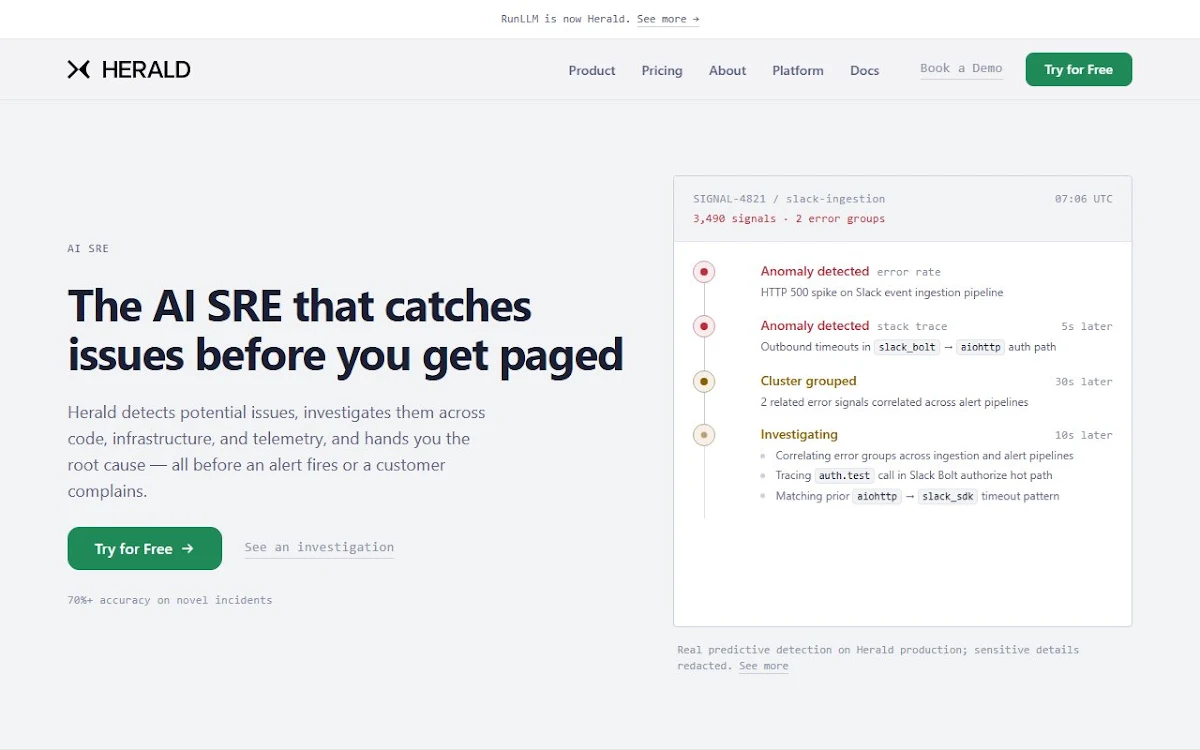Image resolution: width=1200 pixels, height=750 pixels.
Task: Click Correlating error groups bullet item
Action: [x=924, y=456]
